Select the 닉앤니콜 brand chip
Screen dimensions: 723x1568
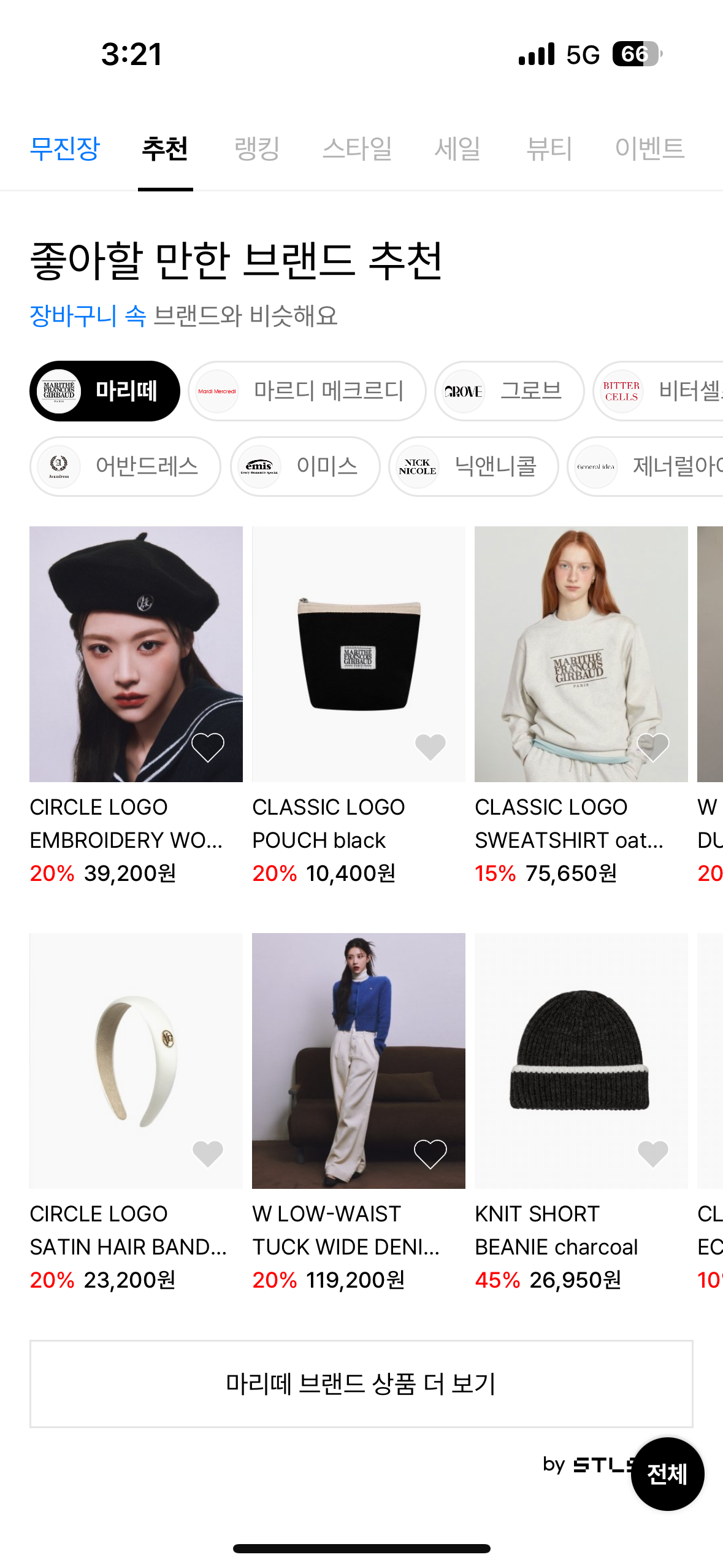click(473, 467)
